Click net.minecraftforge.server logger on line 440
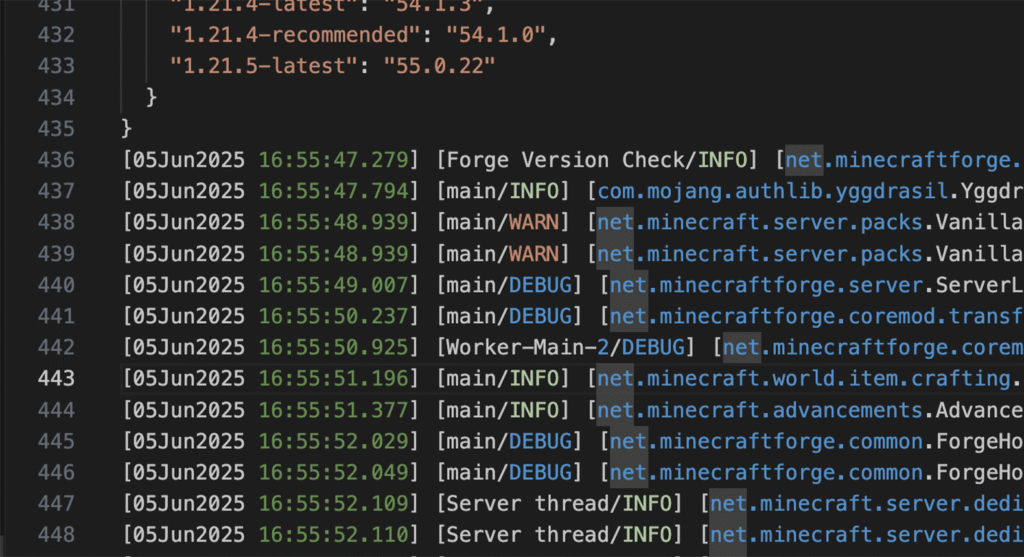This screenshot has height=557, width=1024. (767, 285)
